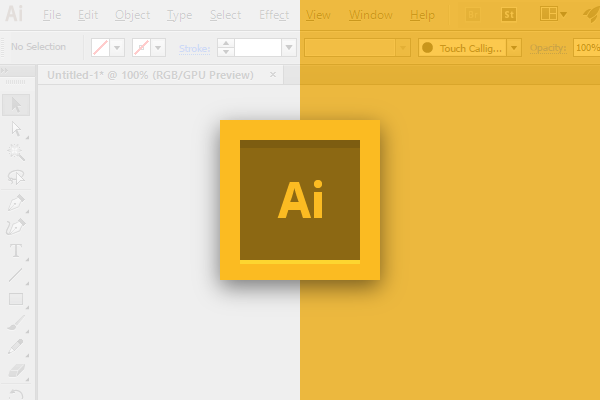Open the stroke color dropdown arrow
Viewport: 600px width, 400px height.
pyautogui.click(x=158, y=48)
